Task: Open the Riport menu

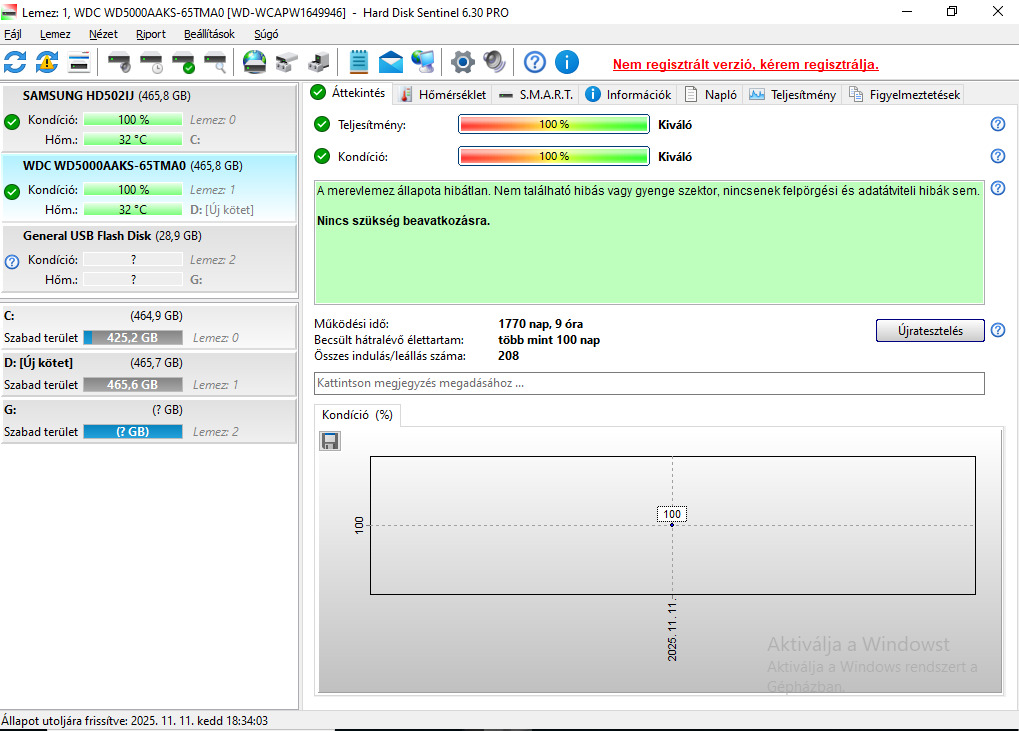Action: point(151,34)
